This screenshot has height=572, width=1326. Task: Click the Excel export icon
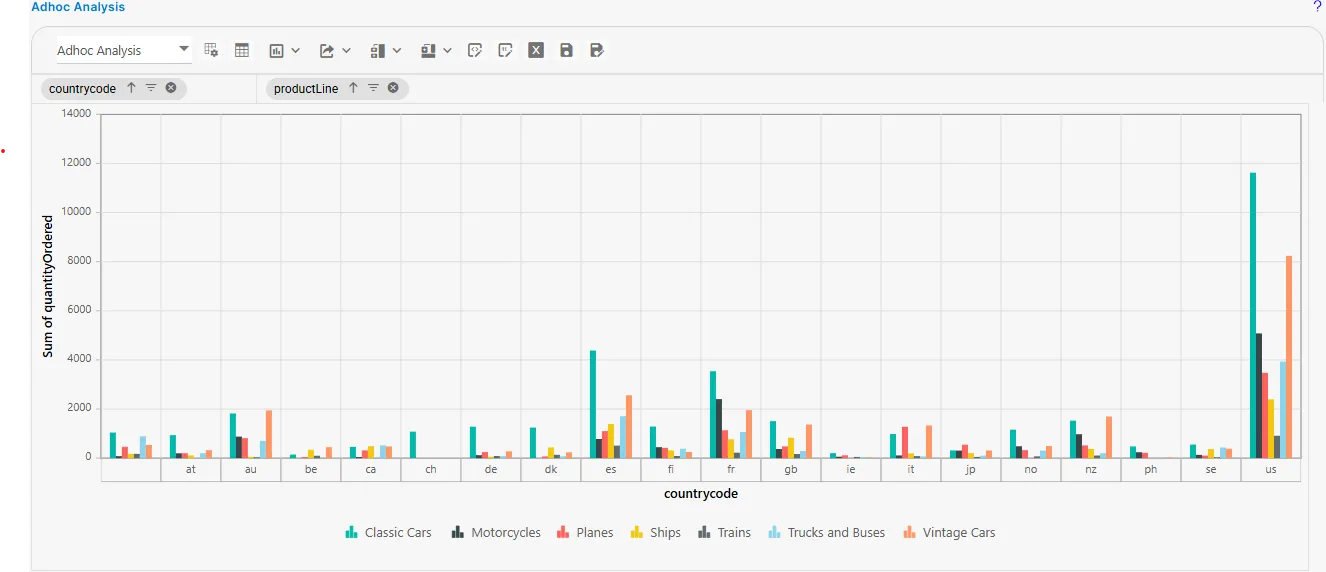(536, 50)
